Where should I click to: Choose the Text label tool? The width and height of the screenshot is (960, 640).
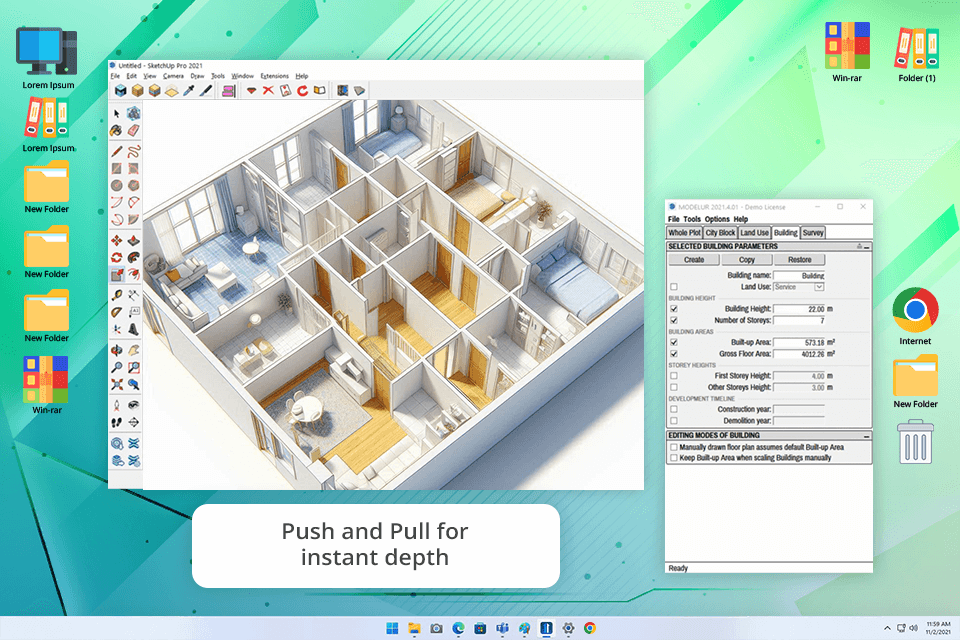133,312
